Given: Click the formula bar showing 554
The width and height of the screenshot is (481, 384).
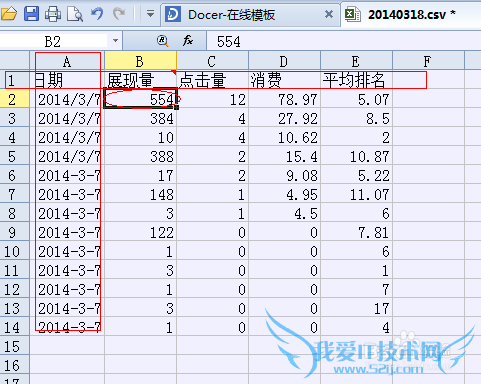Looking at the screenshot, I should click(x=343, y=41).
